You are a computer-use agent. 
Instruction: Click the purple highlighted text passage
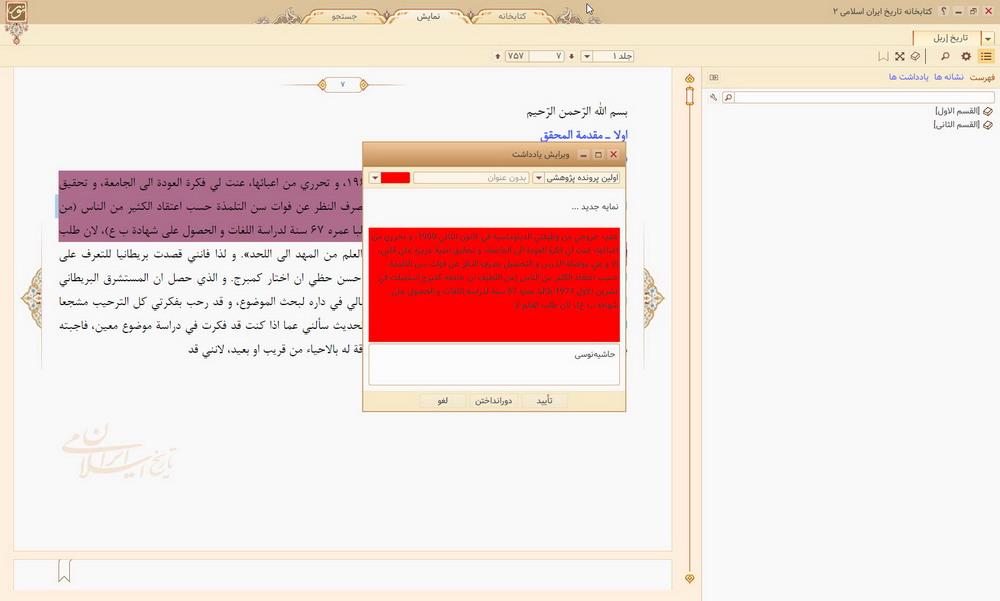tap(210, 206)
